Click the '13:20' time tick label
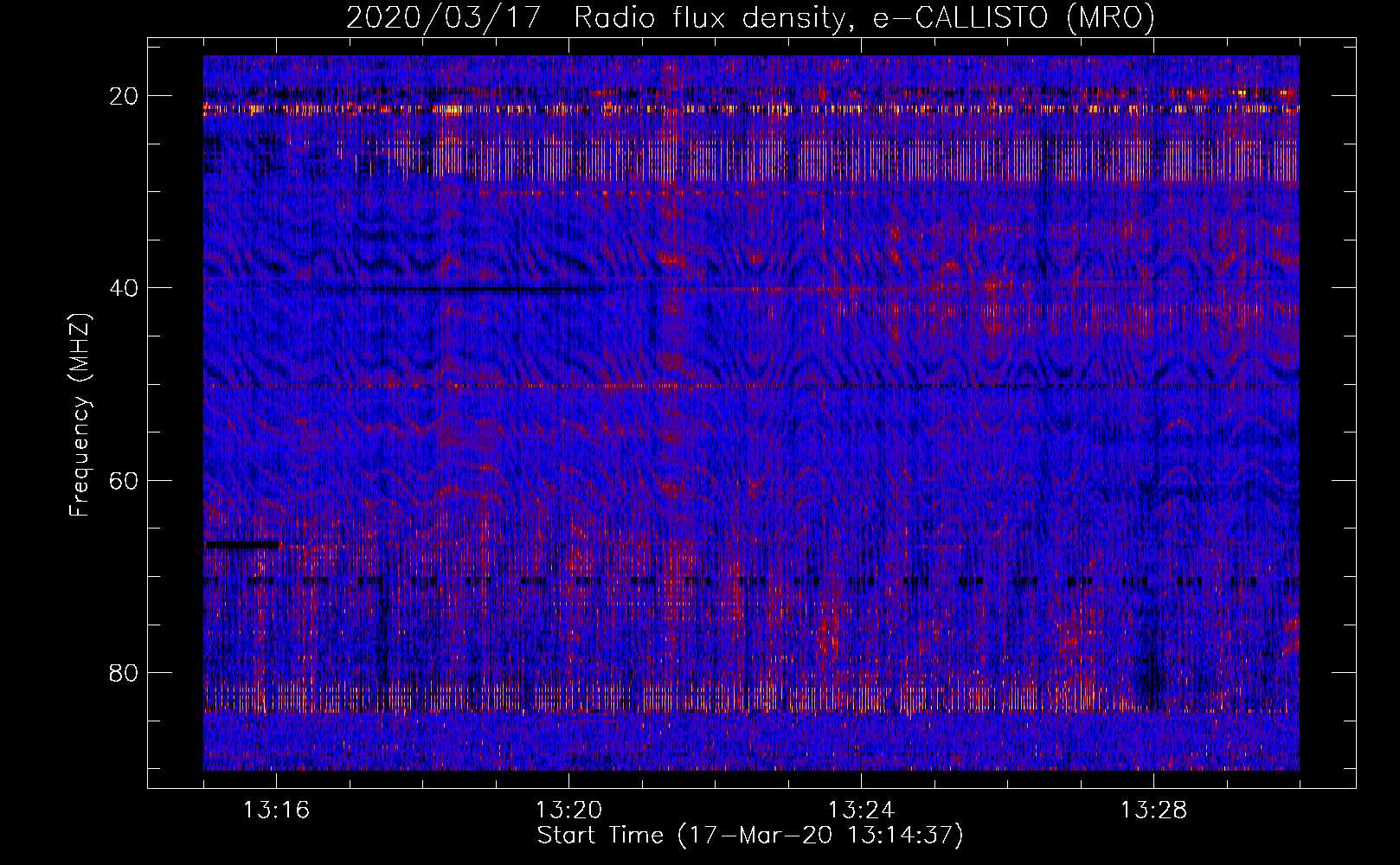 [x=568, y=811]
